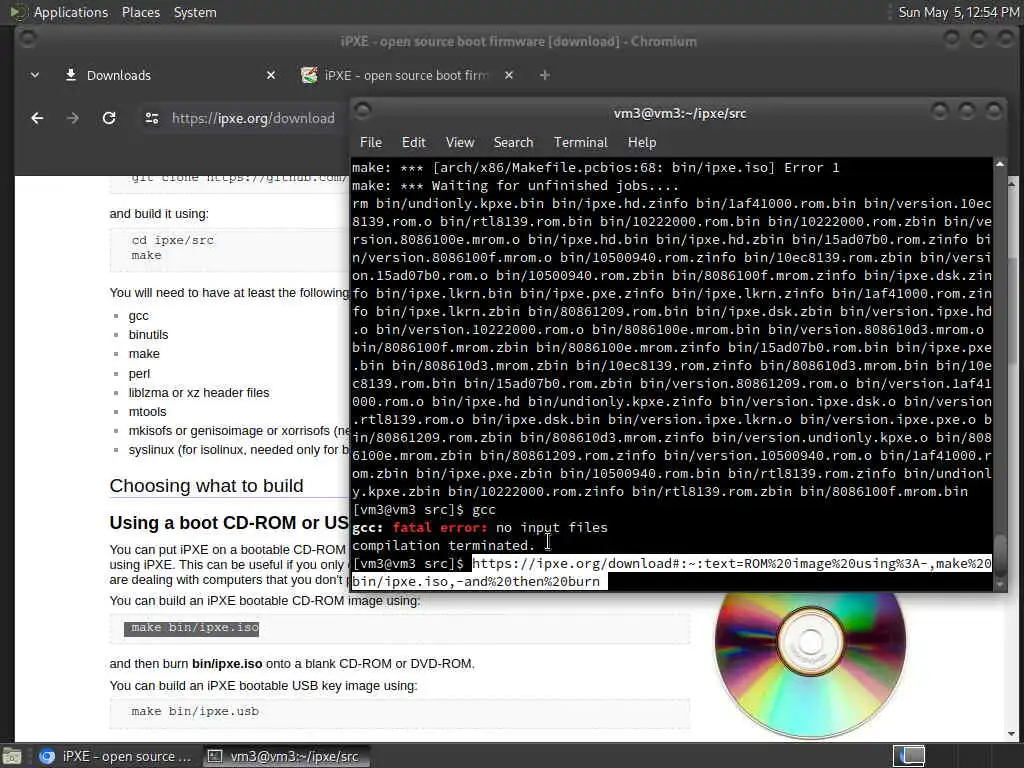Click the terminal scrollbar thumb
This screenshot has height=768, width=1024.
(x=1000, y=554)
